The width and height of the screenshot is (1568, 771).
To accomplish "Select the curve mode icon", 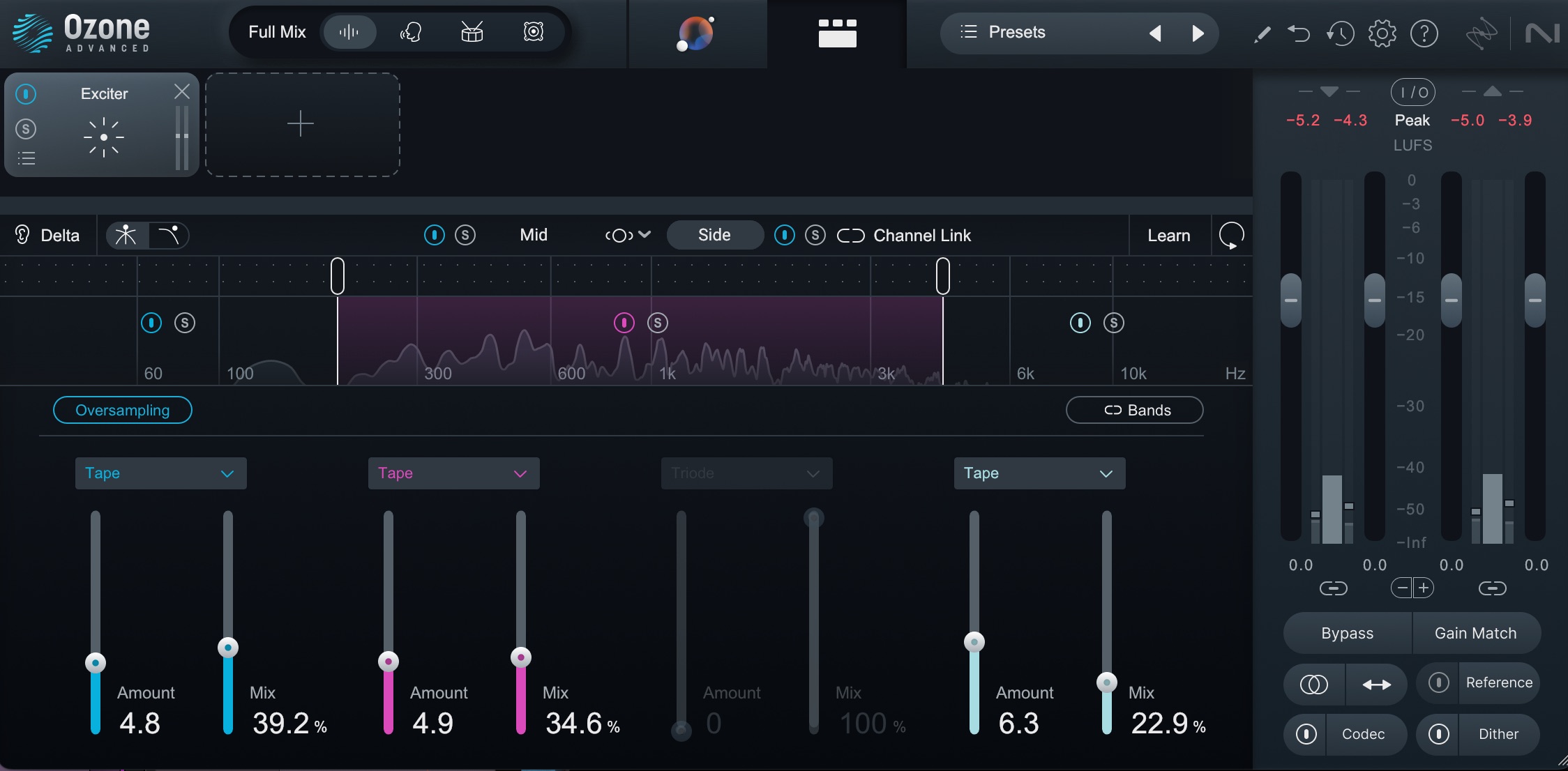I will [169, 235].
